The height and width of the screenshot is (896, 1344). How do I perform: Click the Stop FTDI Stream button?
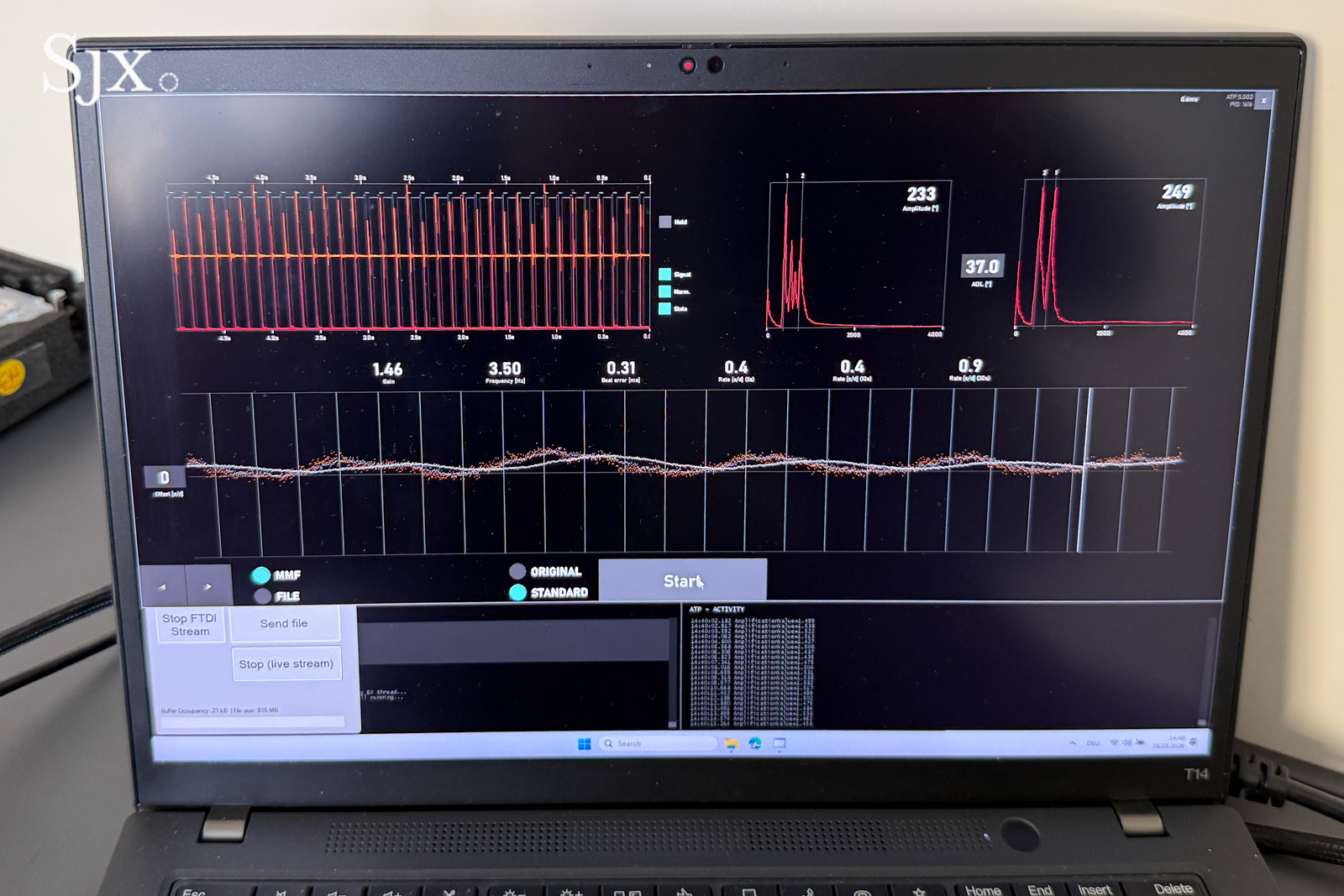pyautogui.click(x=190, y=625)
